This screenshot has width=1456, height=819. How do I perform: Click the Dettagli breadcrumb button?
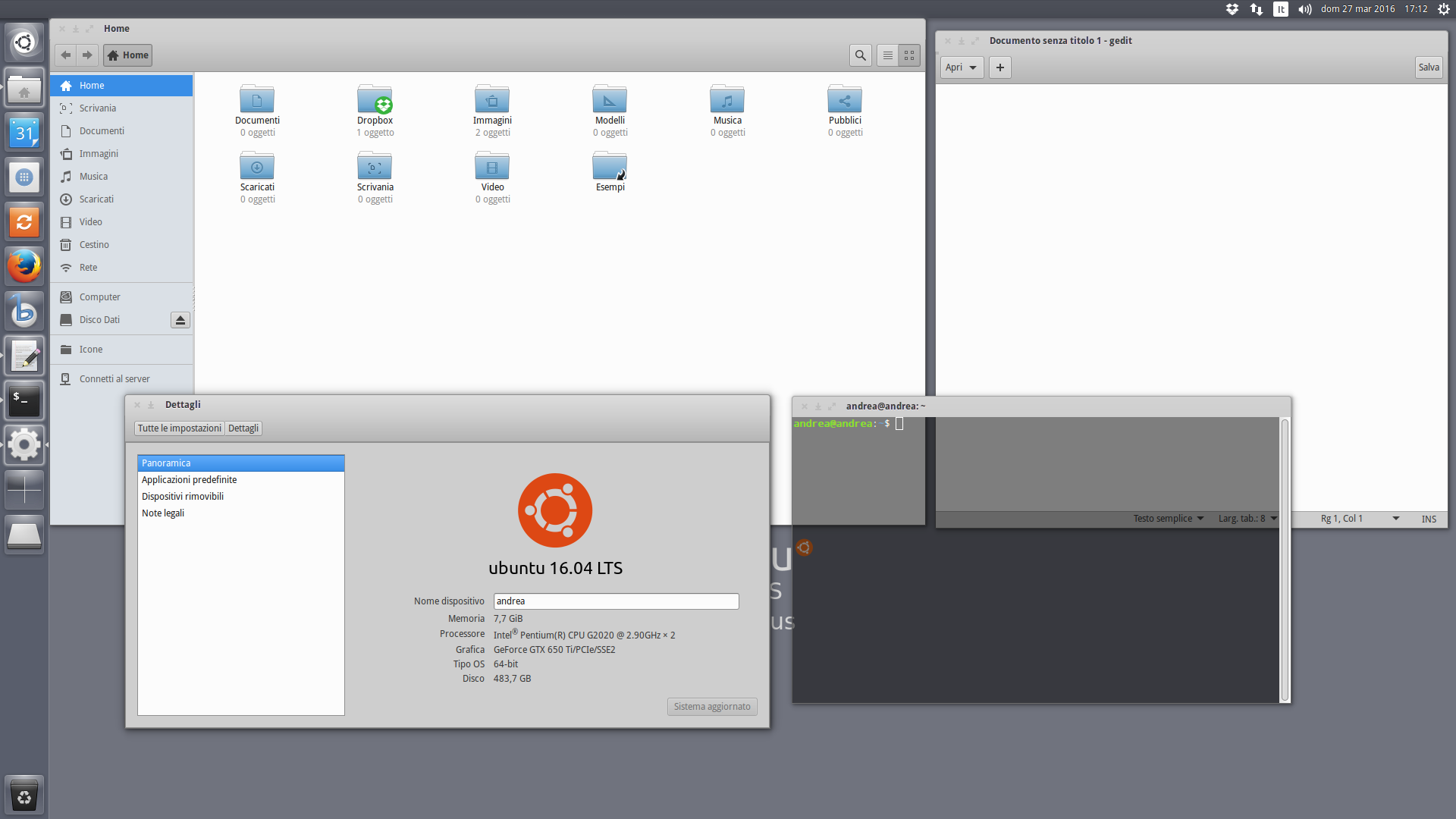point(243,428)
